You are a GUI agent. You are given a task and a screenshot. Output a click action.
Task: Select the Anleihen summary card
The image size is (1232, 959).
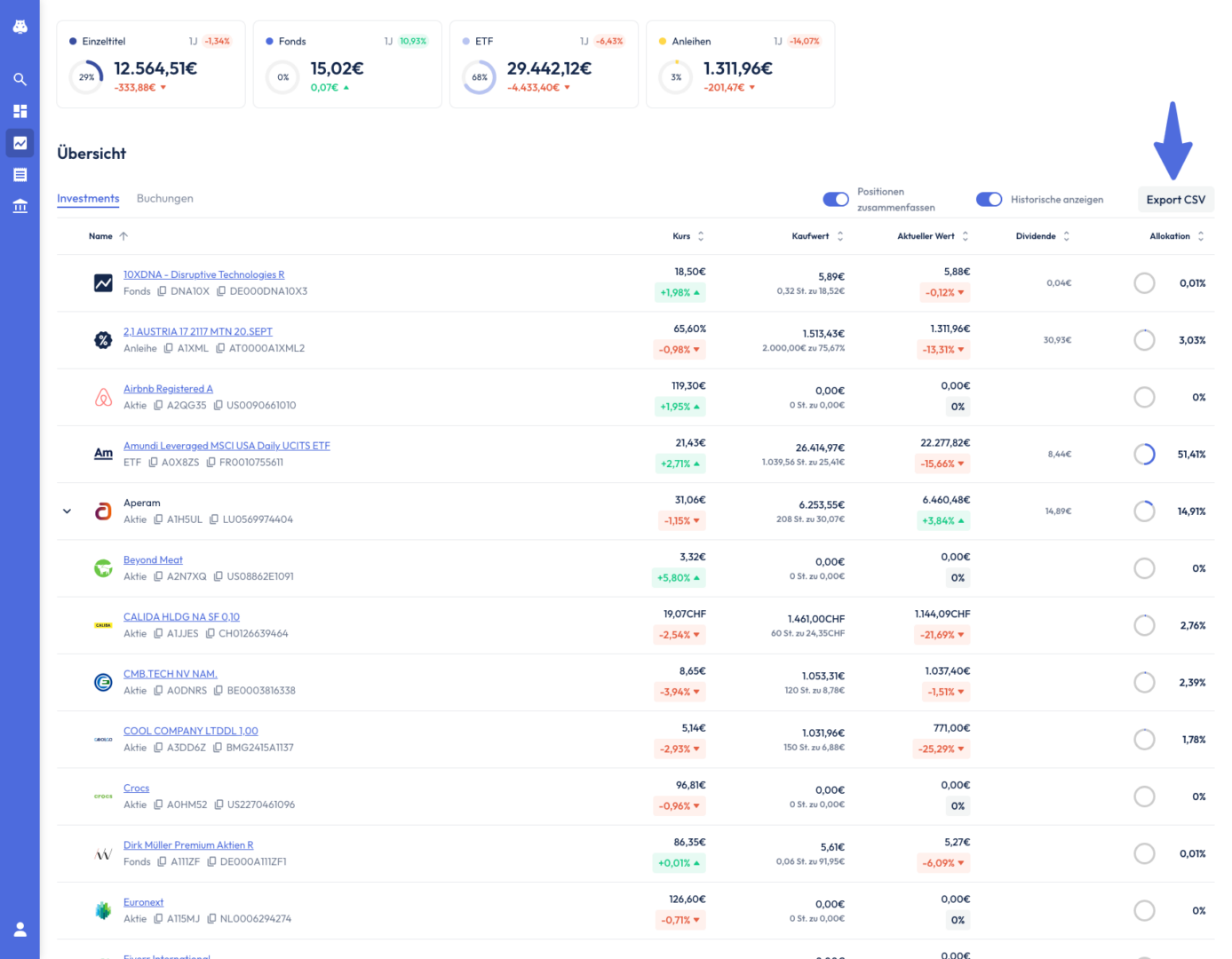pyautogui.click(x=740, y=65)
